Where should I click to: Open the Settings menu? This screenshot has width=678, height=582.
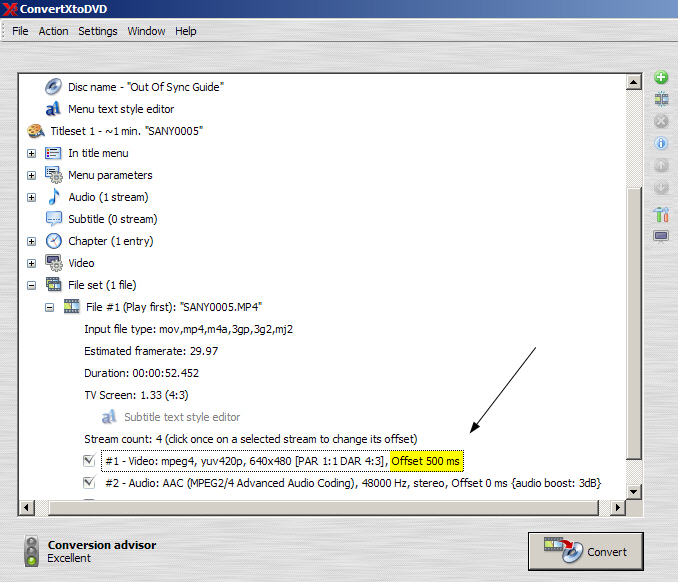pos(98,31)
